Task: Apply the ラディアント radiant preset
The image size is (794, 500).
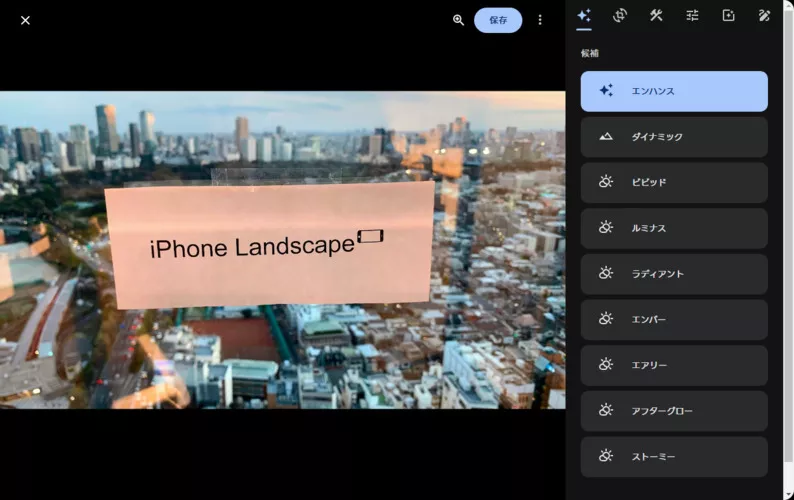Action: coord(674,274)
